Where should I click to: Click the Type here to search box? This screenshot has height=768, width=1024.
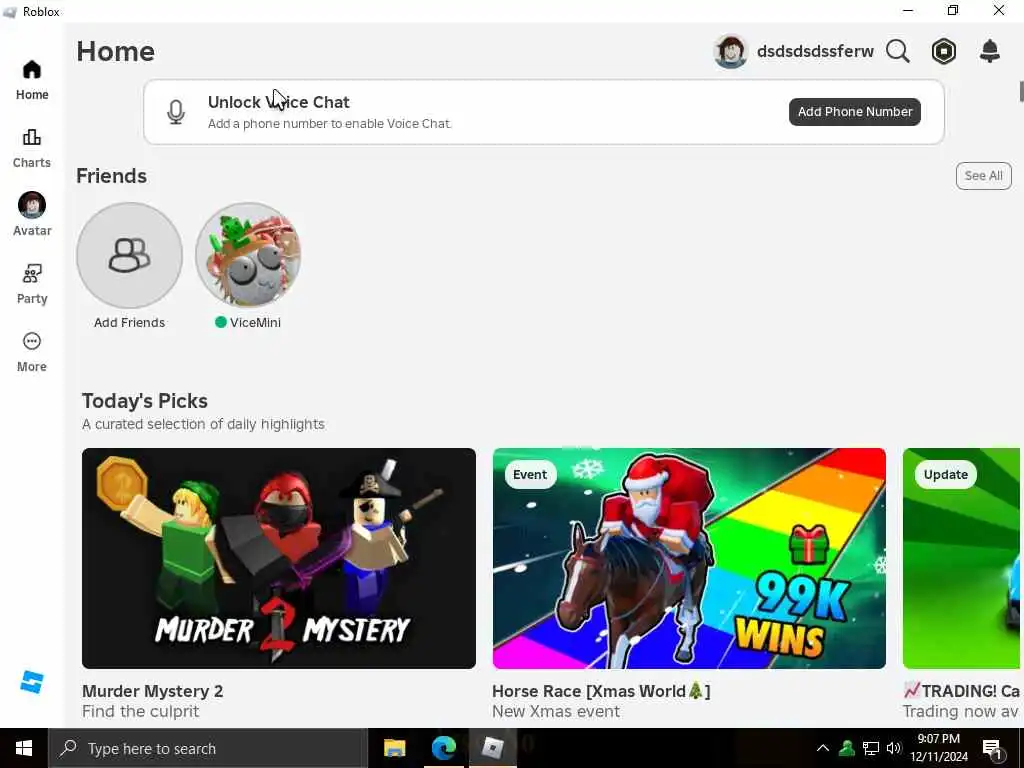[x=208, y=748]
